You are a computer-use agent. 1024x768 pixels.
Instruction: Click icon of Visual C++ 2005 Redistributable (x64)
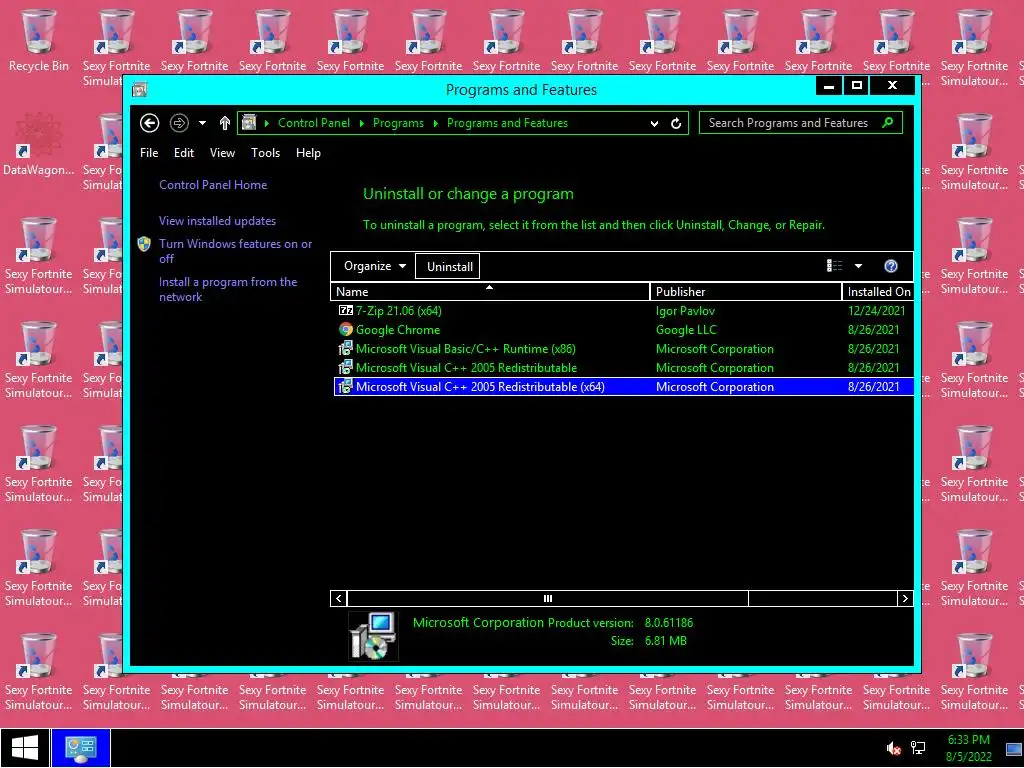(345, 387)
